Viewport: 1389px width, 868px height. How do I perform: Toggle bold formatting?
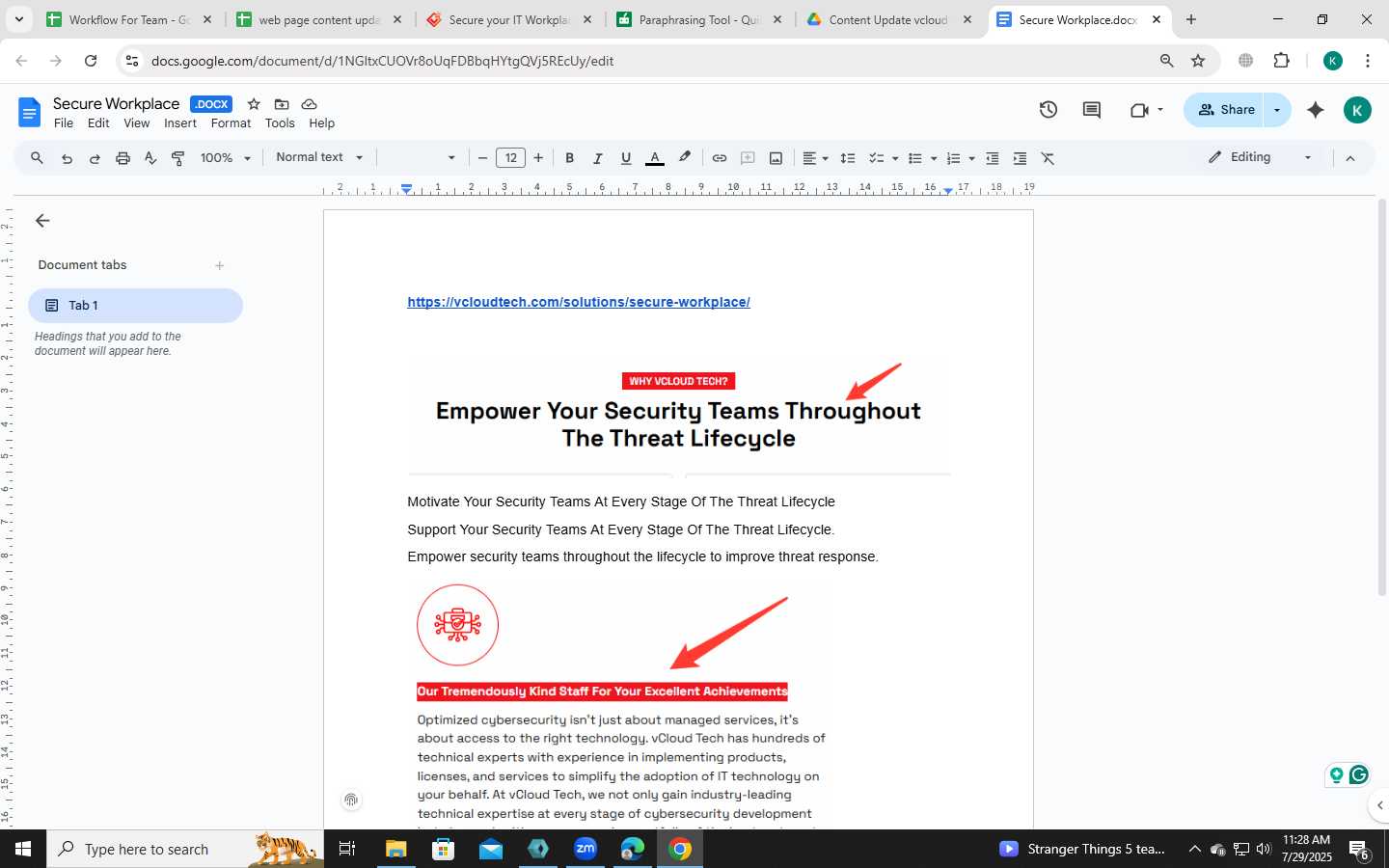tap(569, 158)
